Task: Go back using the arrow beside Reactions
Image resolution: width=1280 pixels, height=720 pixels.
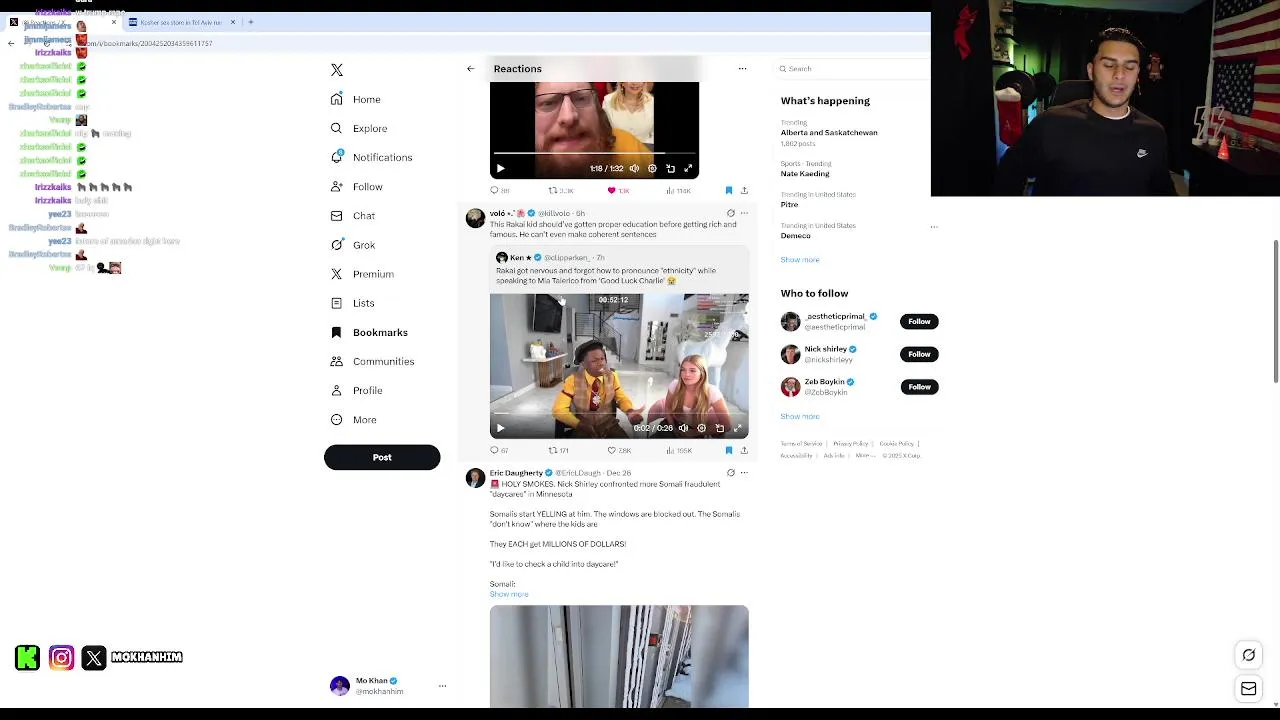Action: (x=470, y=69)
